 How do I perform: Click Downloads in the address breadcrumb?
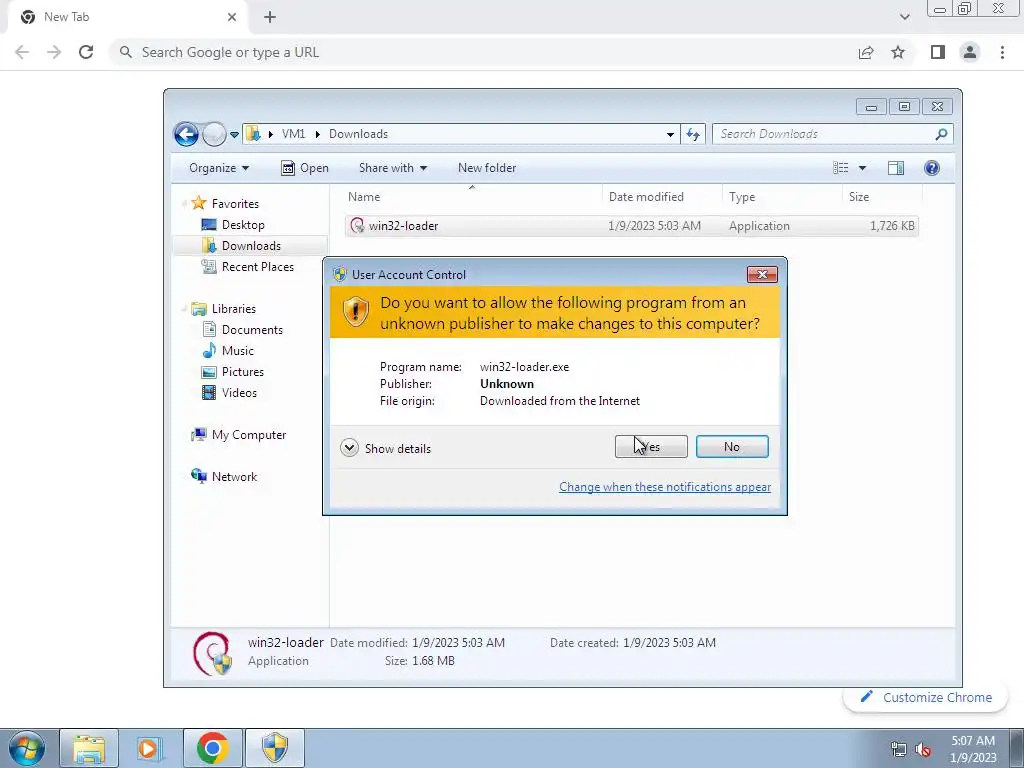pos(359,134)
